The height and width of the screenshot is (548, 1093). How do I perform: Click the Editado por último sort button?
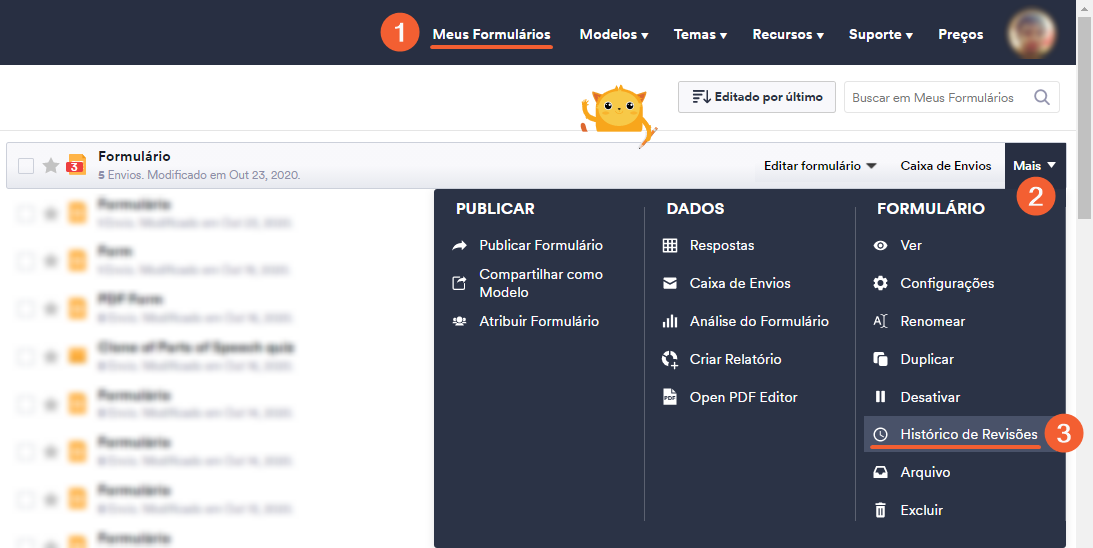tap(757, 97)
